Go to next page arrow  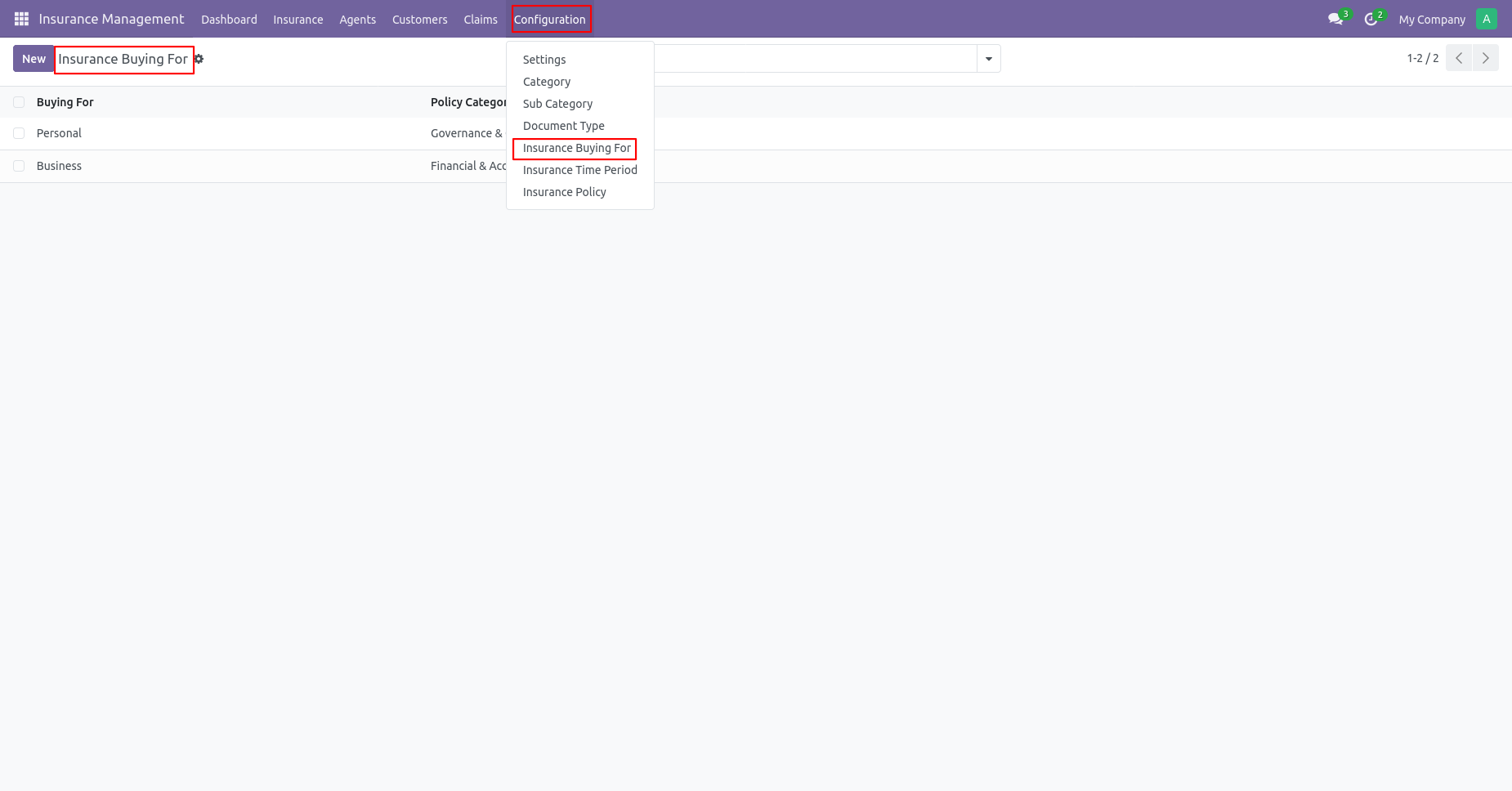(x=1486, y=58)
